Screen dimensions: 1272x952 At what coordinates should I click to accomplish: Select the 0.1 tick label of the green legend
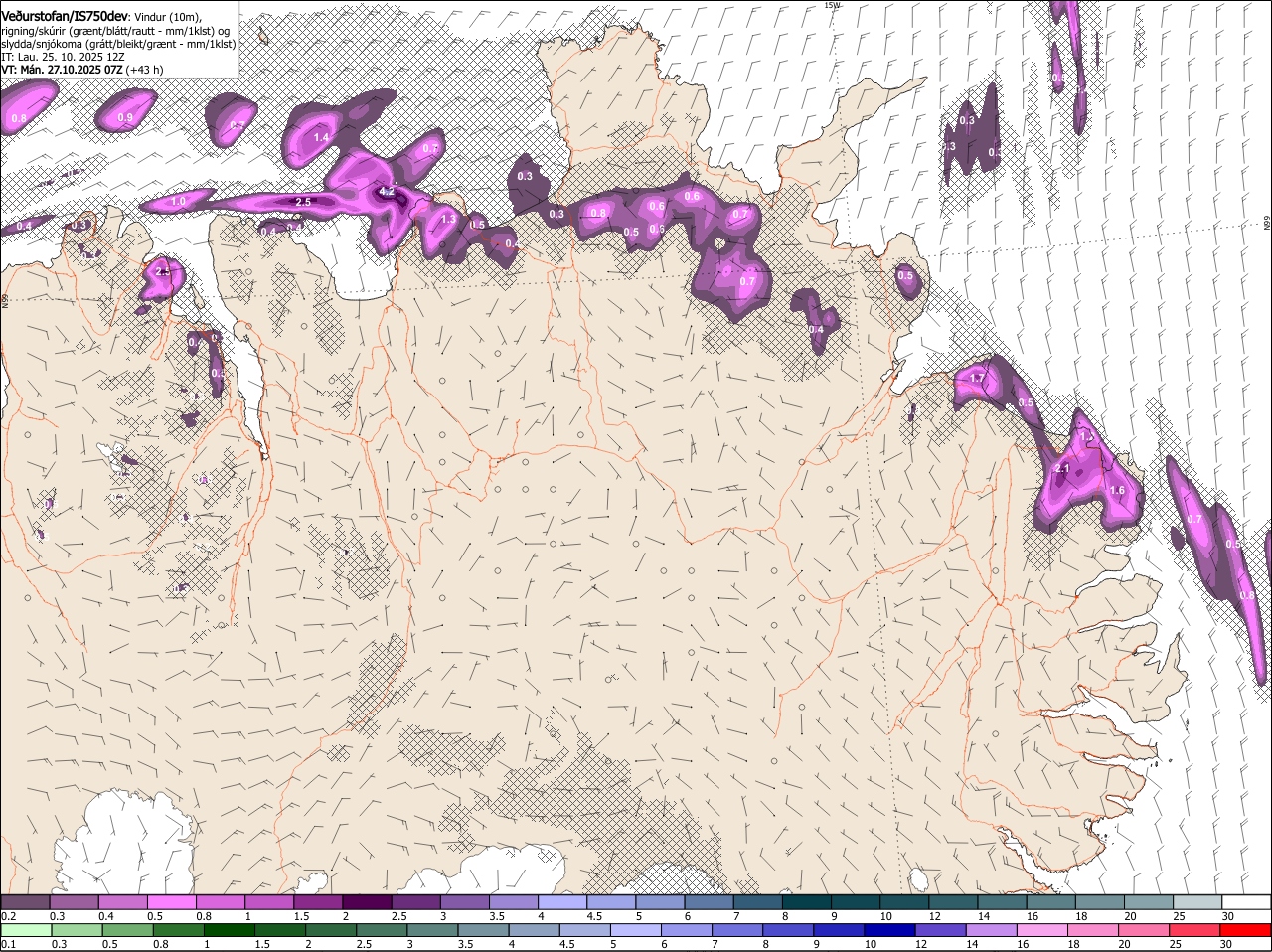[x=8, y=944]
